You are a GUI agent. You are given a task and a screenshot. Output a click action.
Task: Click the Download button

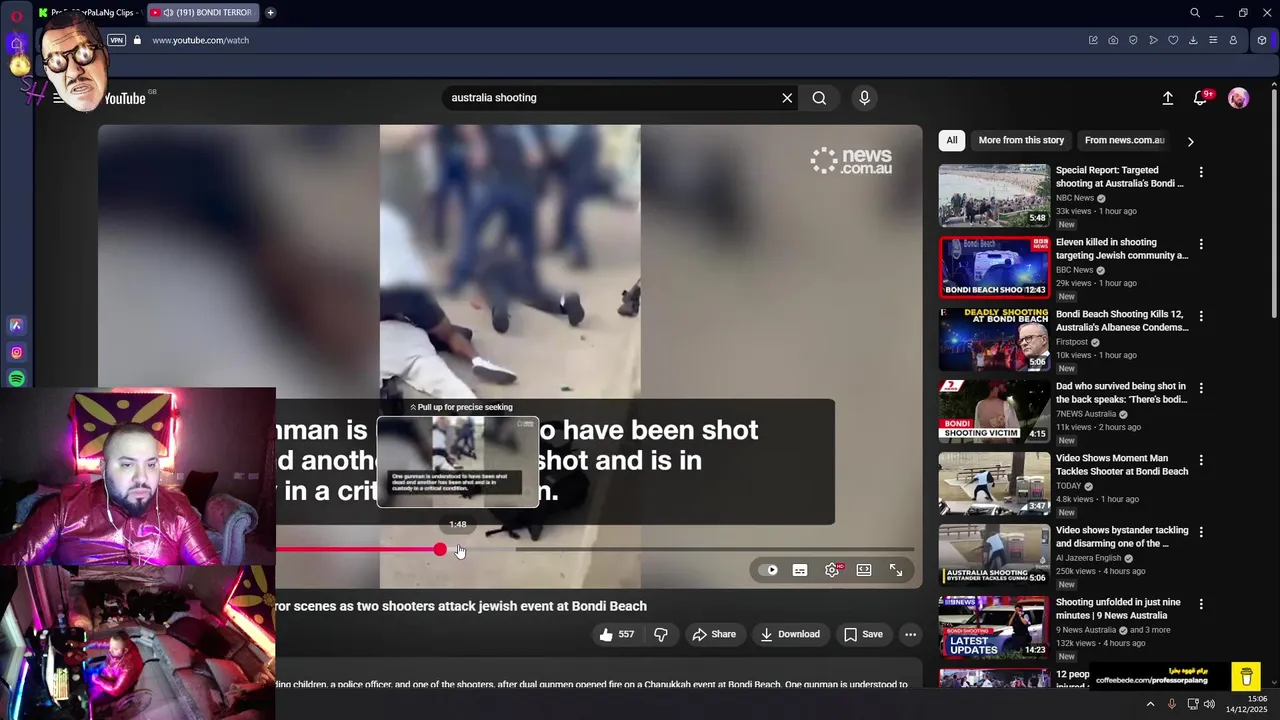click(x=790, y=634)
